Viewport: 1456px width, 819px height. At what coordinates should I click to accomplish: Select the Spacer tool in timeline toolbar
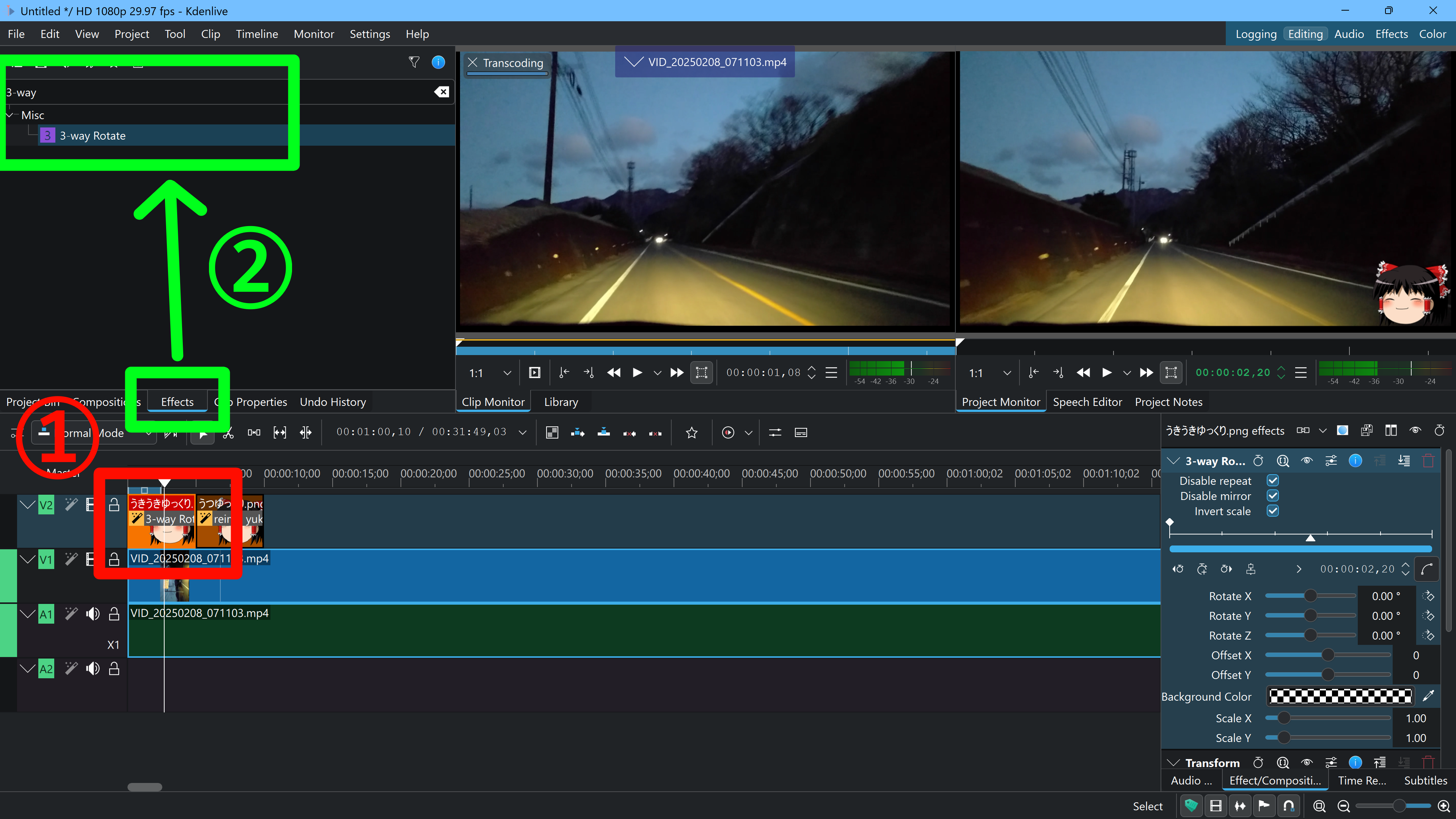coord(254,433)
